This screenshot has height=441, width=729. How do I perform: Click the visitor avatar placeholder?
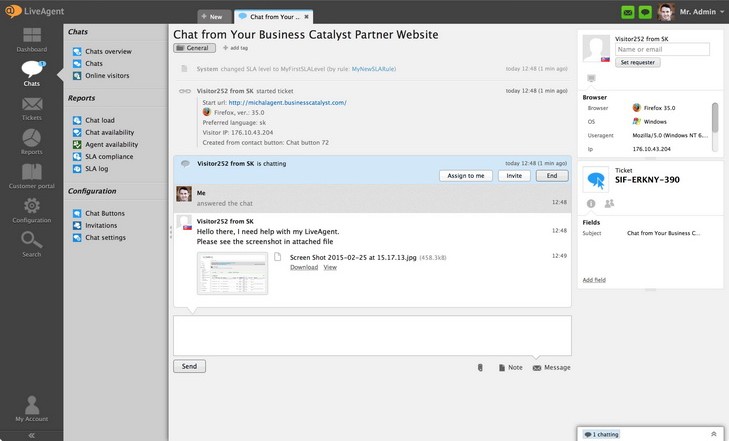point(596,48)
